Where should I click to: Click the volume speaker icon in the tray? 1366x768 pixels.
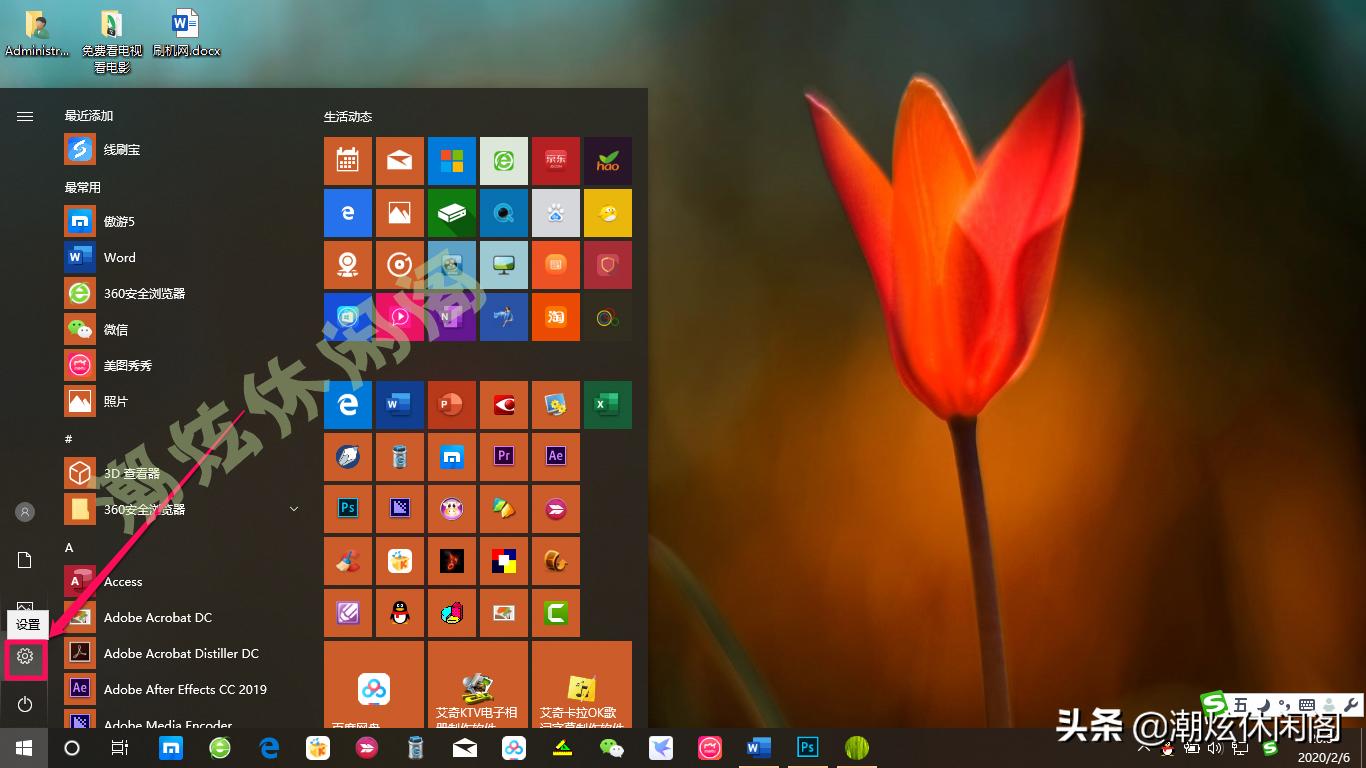click(x=1215, y=748)
